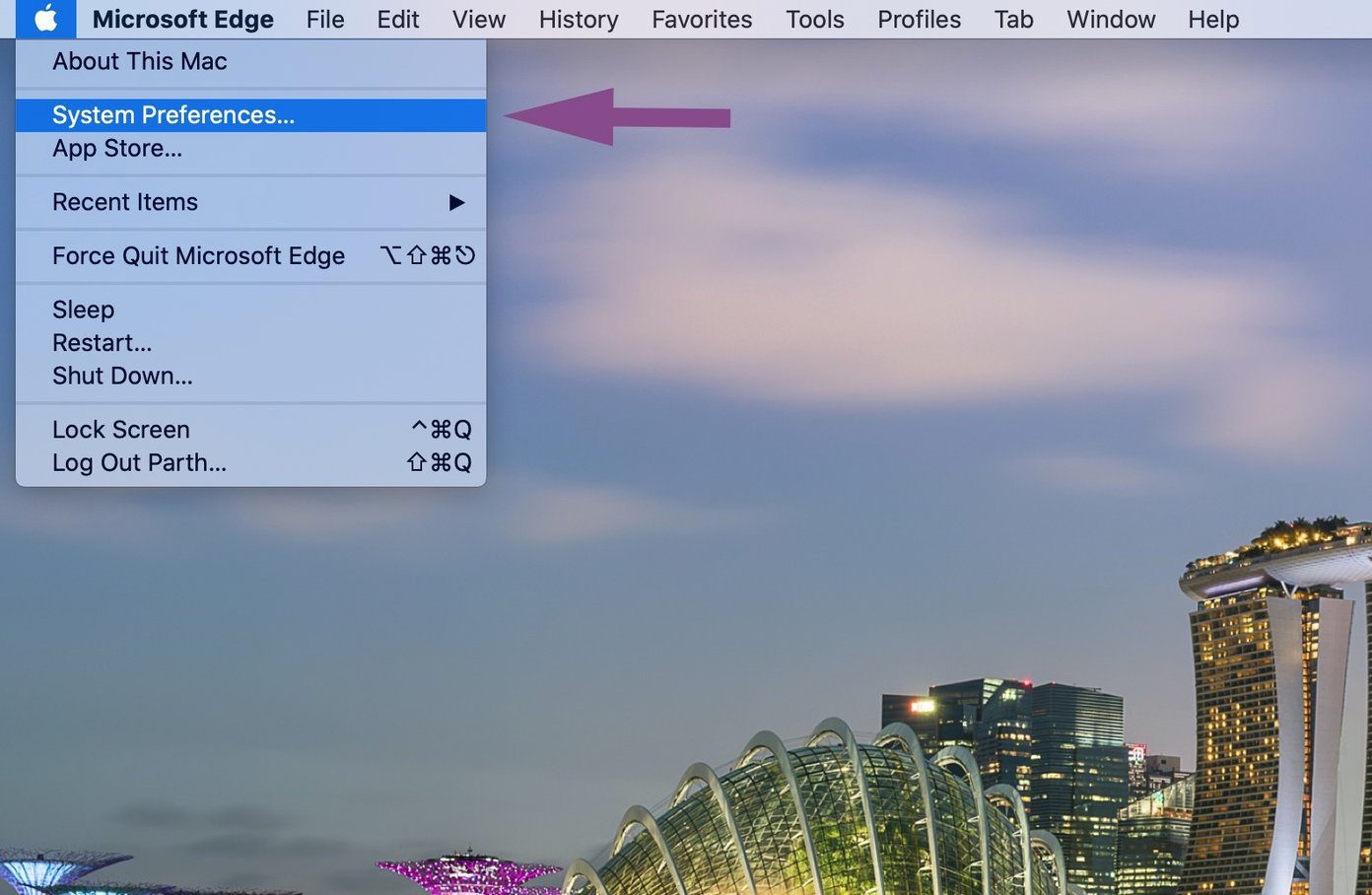
Task: Open the Edit menu
Action: (398, 19)
